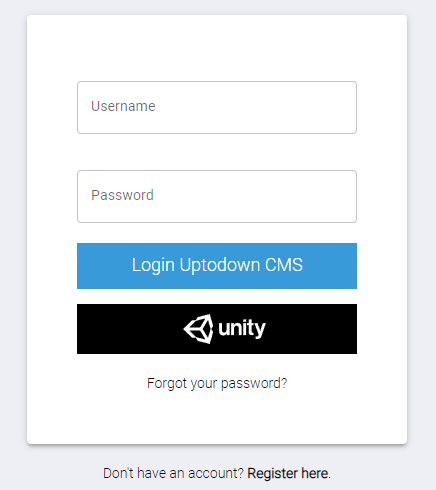The image size is (436, 490).
Task: Sign in with the black Unity button
Action: [x=217, y=329]
